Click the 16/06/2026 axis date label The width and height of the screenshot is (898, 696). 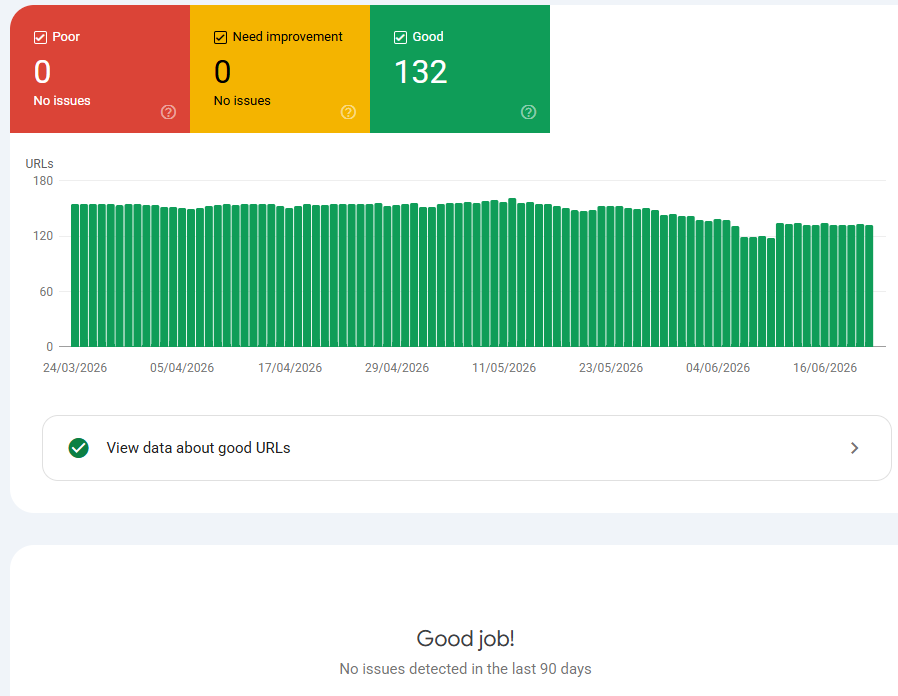[825, 368]
